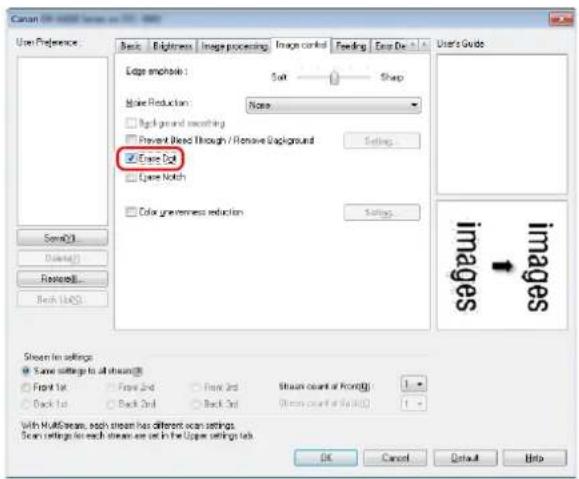Select Same settings to all streams radio
Screen dimensions: 579x479
26,371
